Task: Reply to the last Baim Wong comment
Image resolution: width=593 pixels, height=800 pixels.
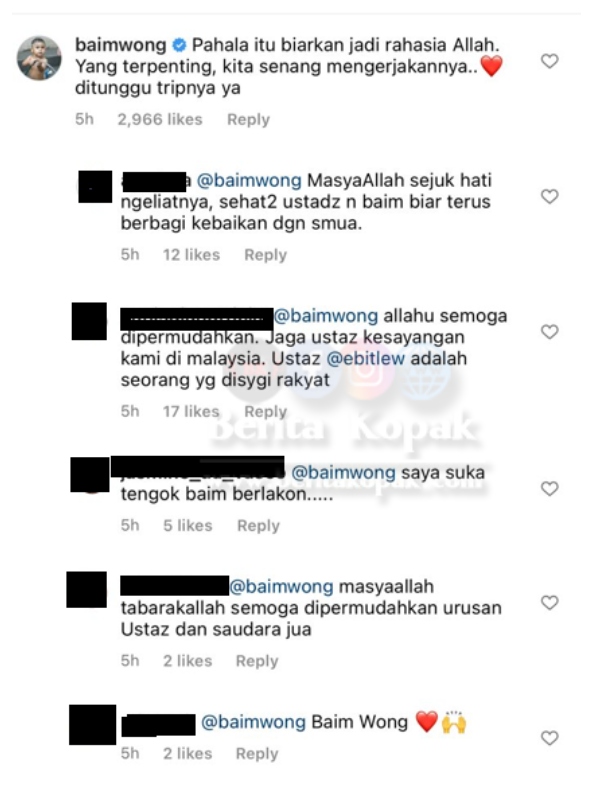Action: click(x=257, y=754)
